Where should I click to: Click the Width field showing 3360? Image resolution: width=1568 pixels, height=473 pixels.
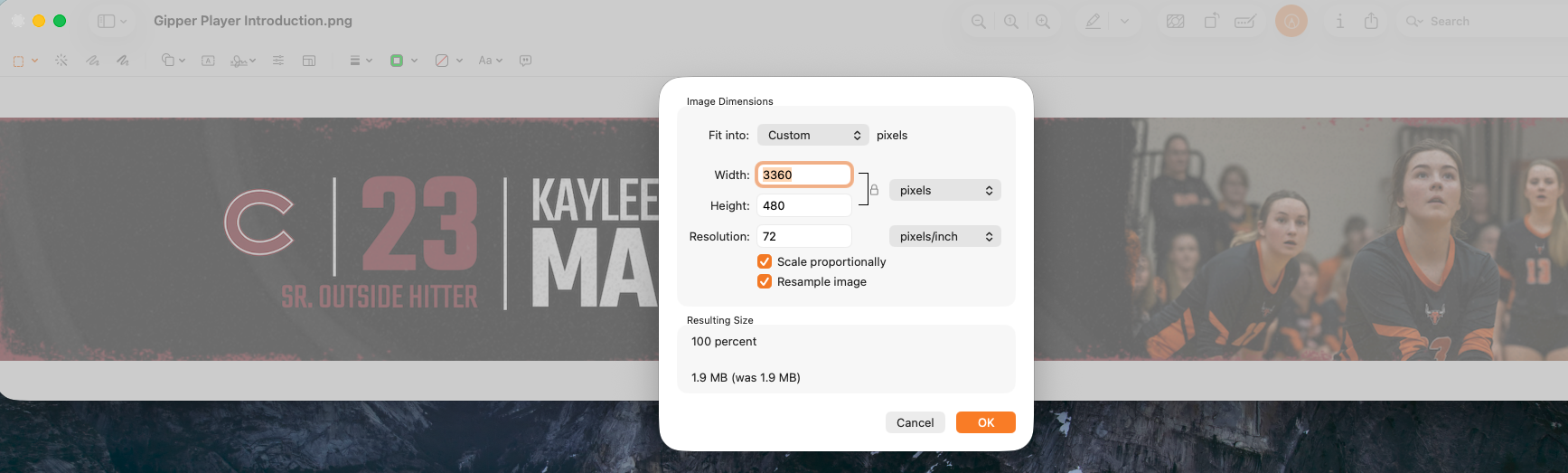tap(804, 175)
